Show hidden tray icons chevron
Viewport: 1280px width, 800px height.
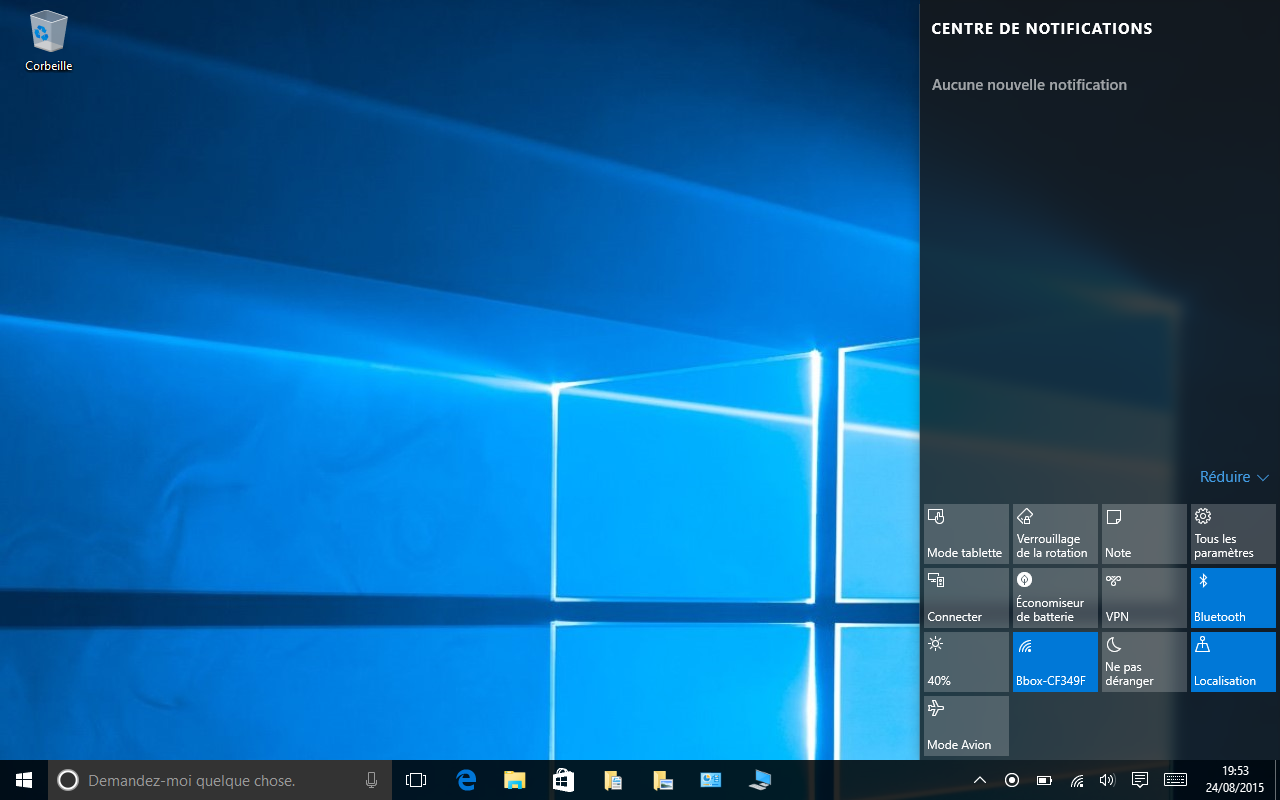click(980, 780)
